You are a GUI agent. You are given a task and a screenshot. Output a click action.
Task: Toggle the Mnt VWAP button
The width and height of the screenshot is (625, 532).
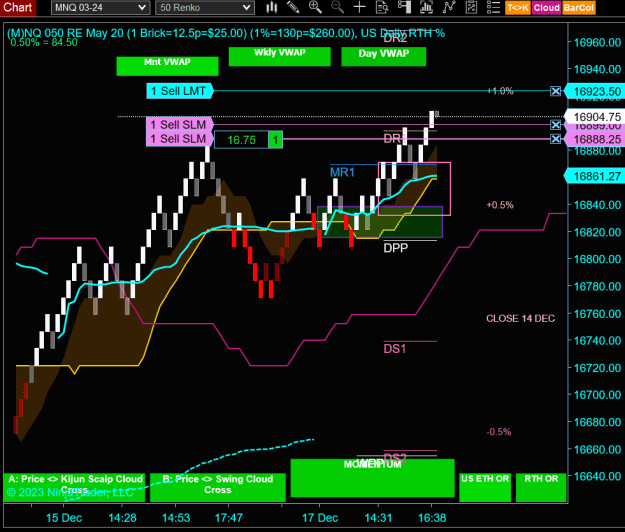pos(167,66)
